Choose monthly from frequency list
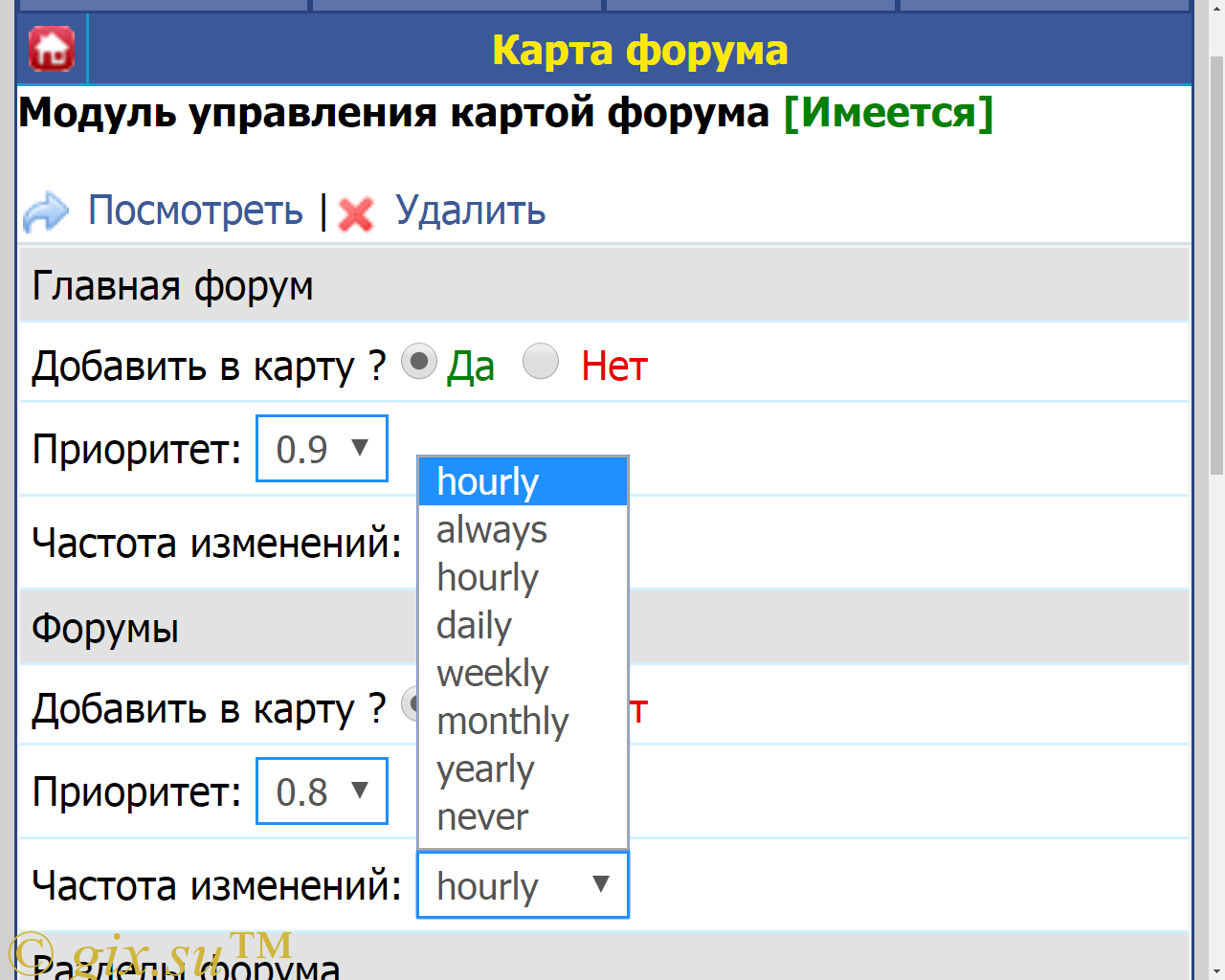 coord(523,721)
